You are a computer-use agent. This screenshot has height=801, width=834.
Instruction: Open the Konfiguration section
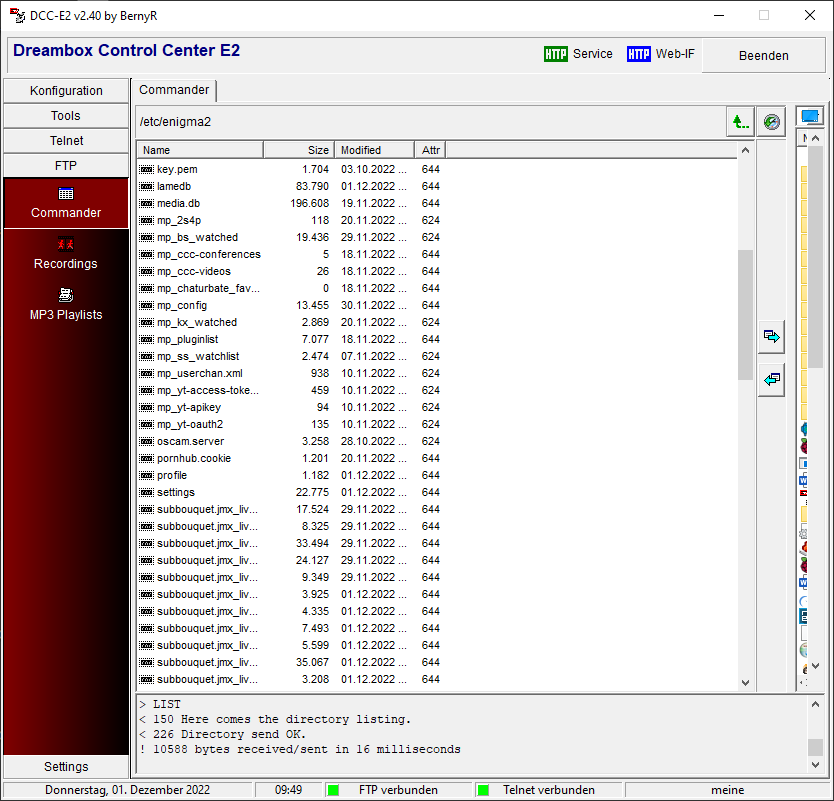pos(66,91)
